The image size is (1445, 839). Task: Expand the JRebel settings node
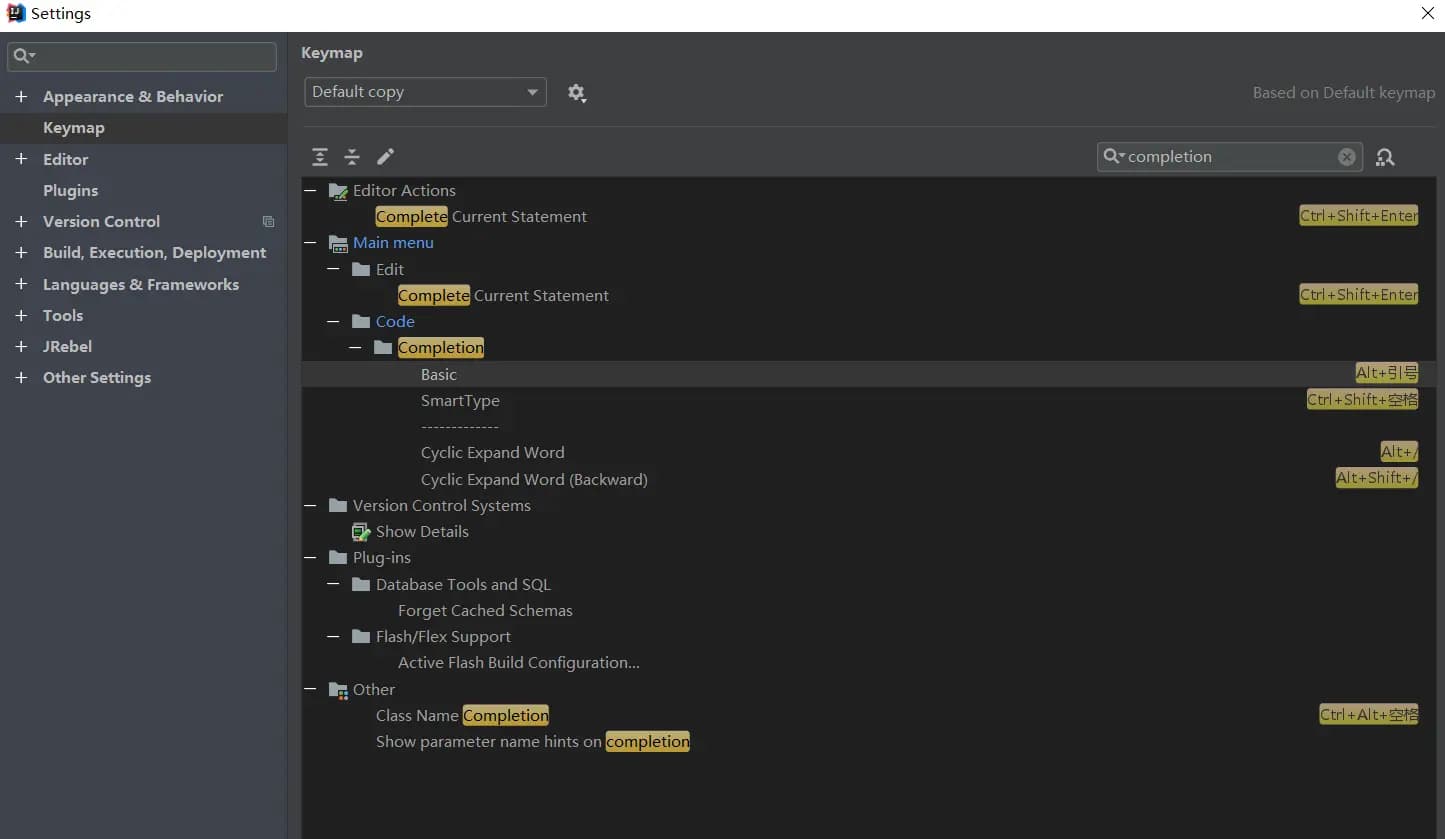coord(21,346)
